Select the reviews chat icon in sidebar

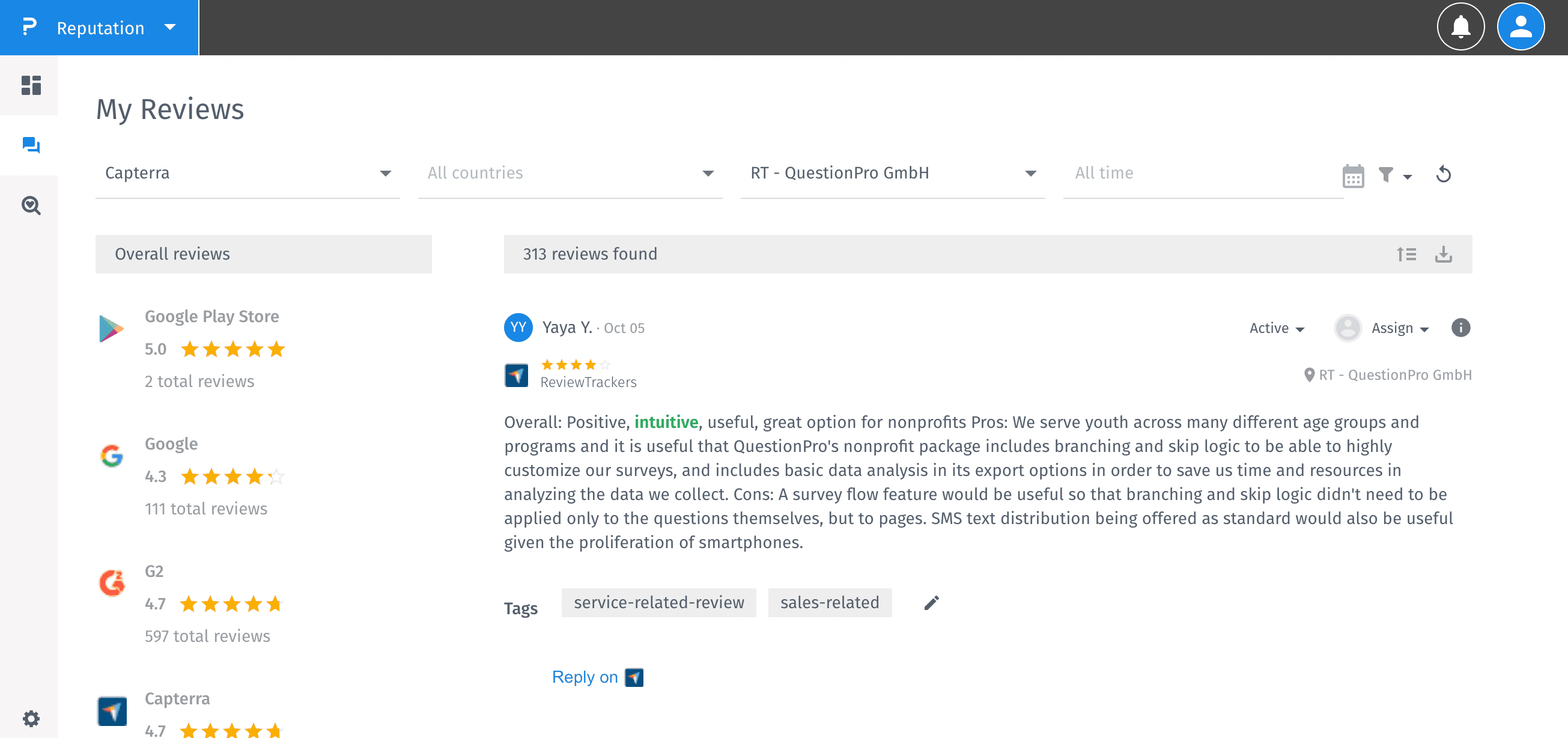(x=31, y=145)
